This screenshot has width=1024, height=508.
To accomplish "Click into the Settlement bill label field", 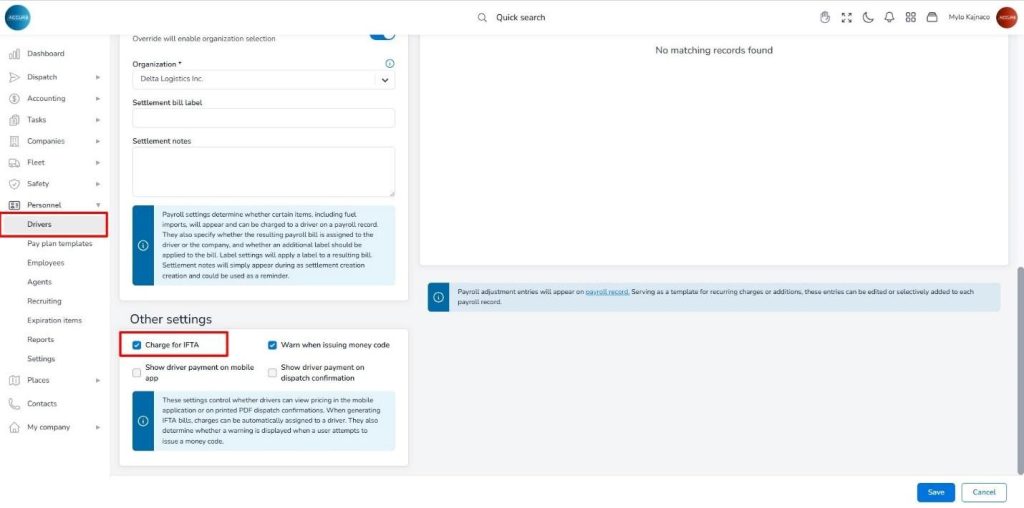I will [x=263, y=118].
